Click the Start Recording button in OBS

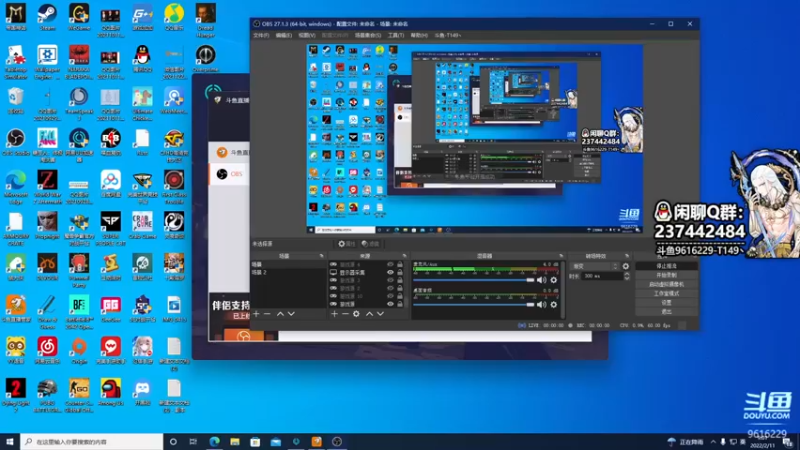tap(666, 275)
